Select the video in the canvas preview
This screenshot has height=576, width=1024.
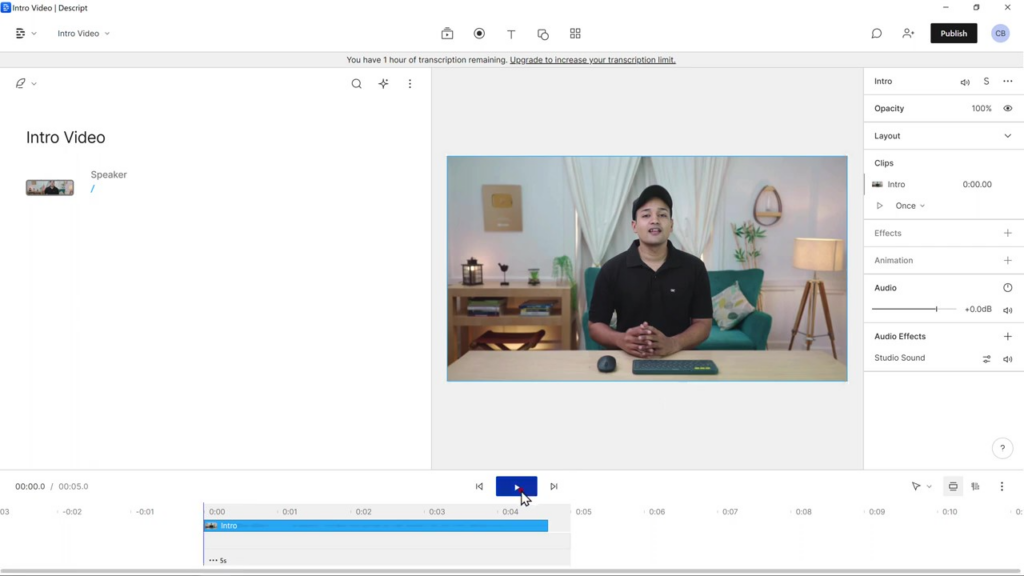647,268
